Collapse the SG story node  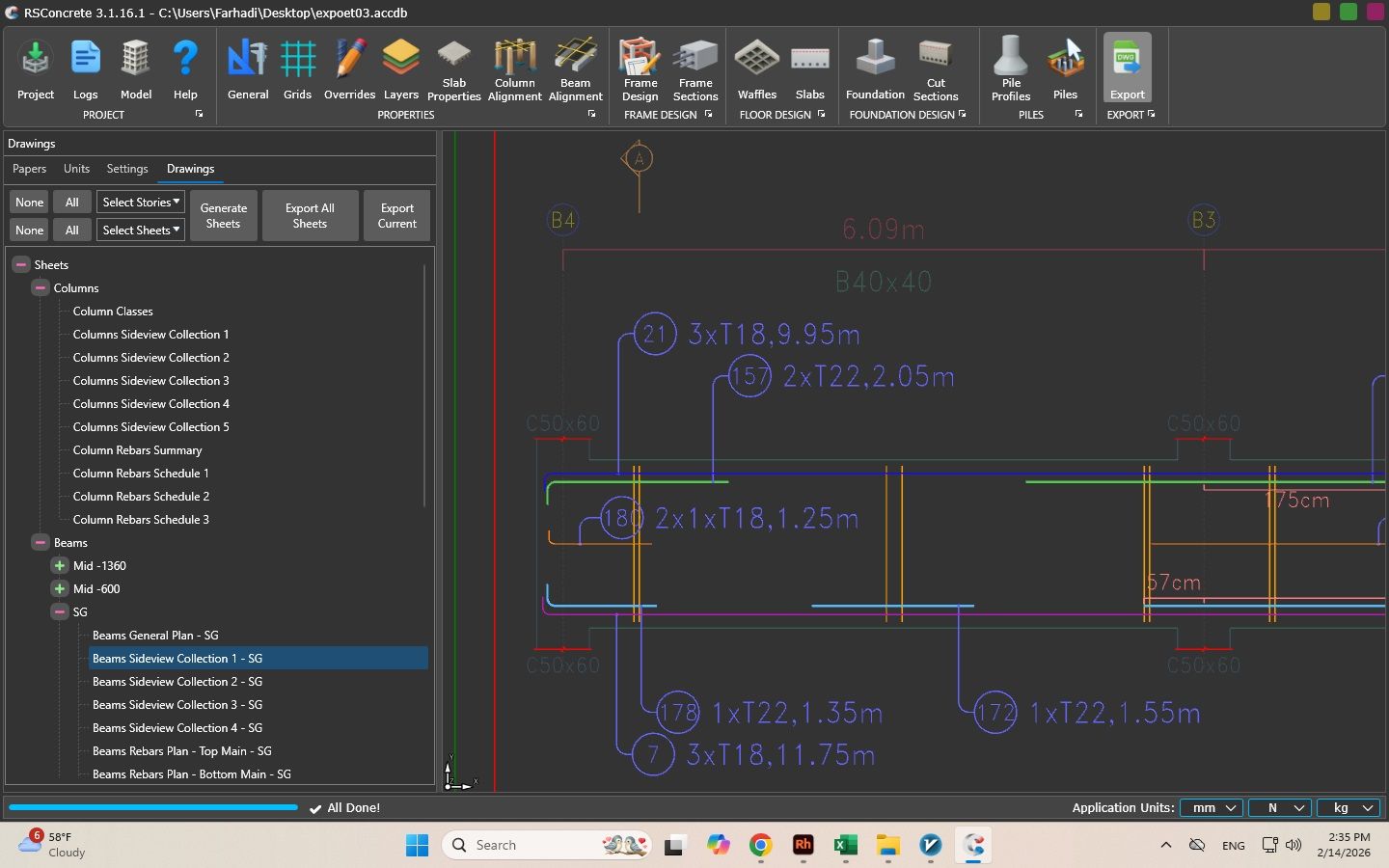[x=60, y=611]
